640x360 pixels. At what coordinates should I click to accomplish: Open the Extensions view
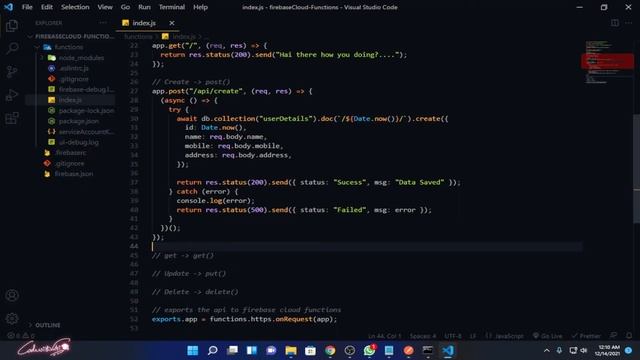[x=12, y=118]
